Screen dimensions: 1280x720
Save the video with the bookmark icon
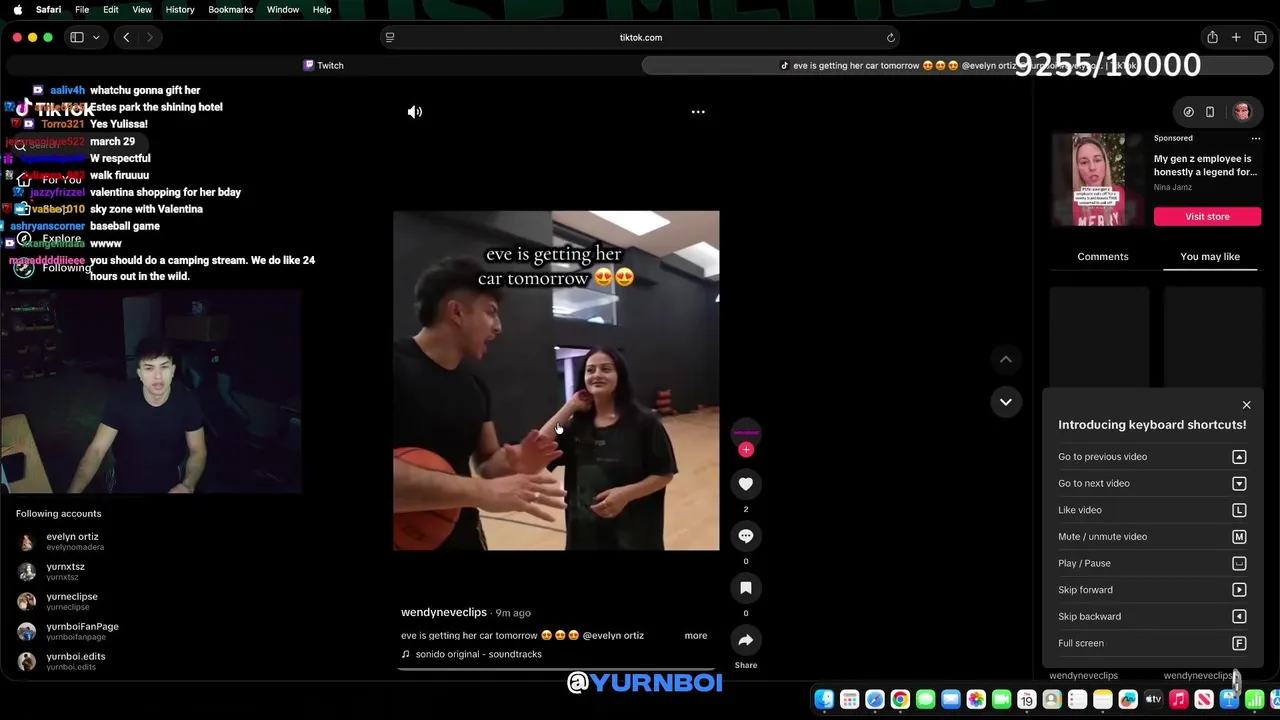746,588
